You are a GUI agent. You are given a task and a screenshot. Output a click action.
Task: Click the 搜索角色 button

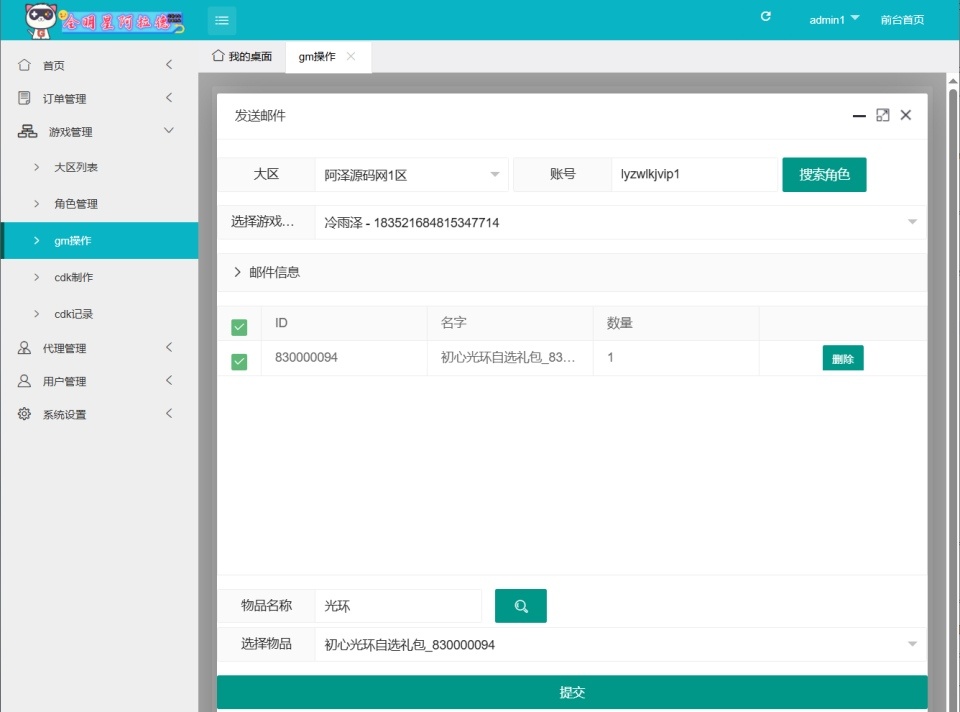(x=824, y=174)
